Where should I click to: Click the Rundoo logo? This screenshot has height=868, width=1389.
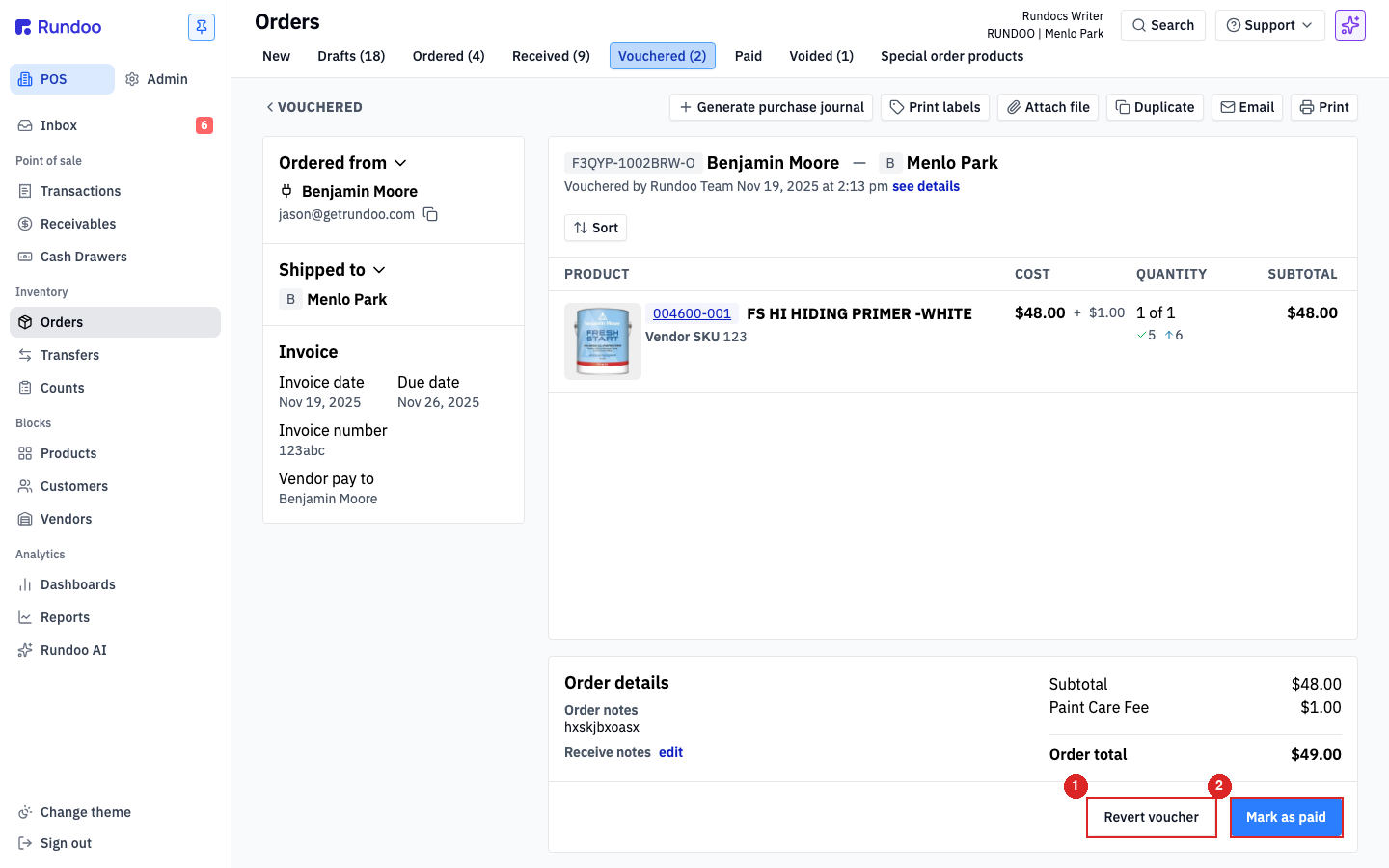[x=59, y=27]
